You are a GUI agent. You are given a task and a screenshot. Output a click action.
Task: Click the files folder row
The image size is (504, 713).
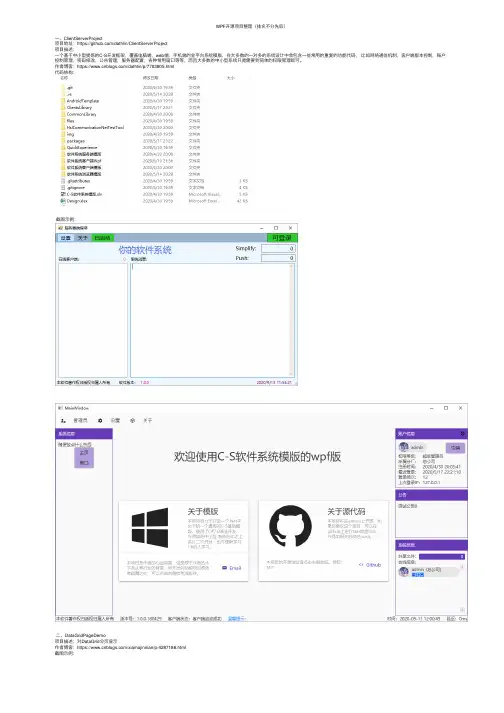click(155, 121)
